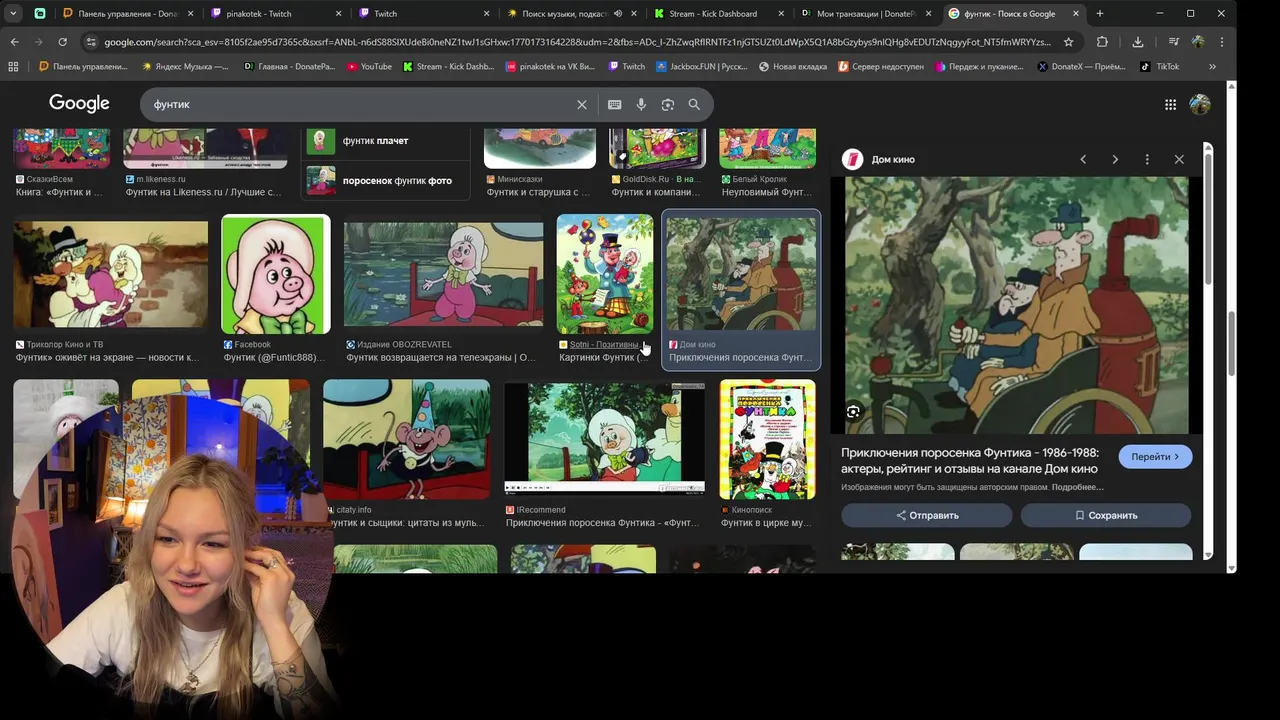Open the Подробнее copyright link
Screen dimensions: 1280x720
(x=1078, y=487)
